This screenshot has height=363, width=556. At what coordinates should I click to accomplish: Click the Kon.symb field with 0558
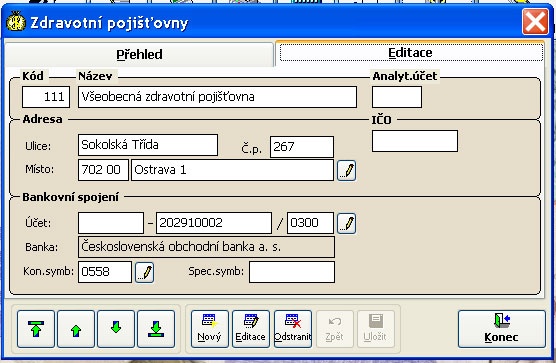click(x=105, y=272)
